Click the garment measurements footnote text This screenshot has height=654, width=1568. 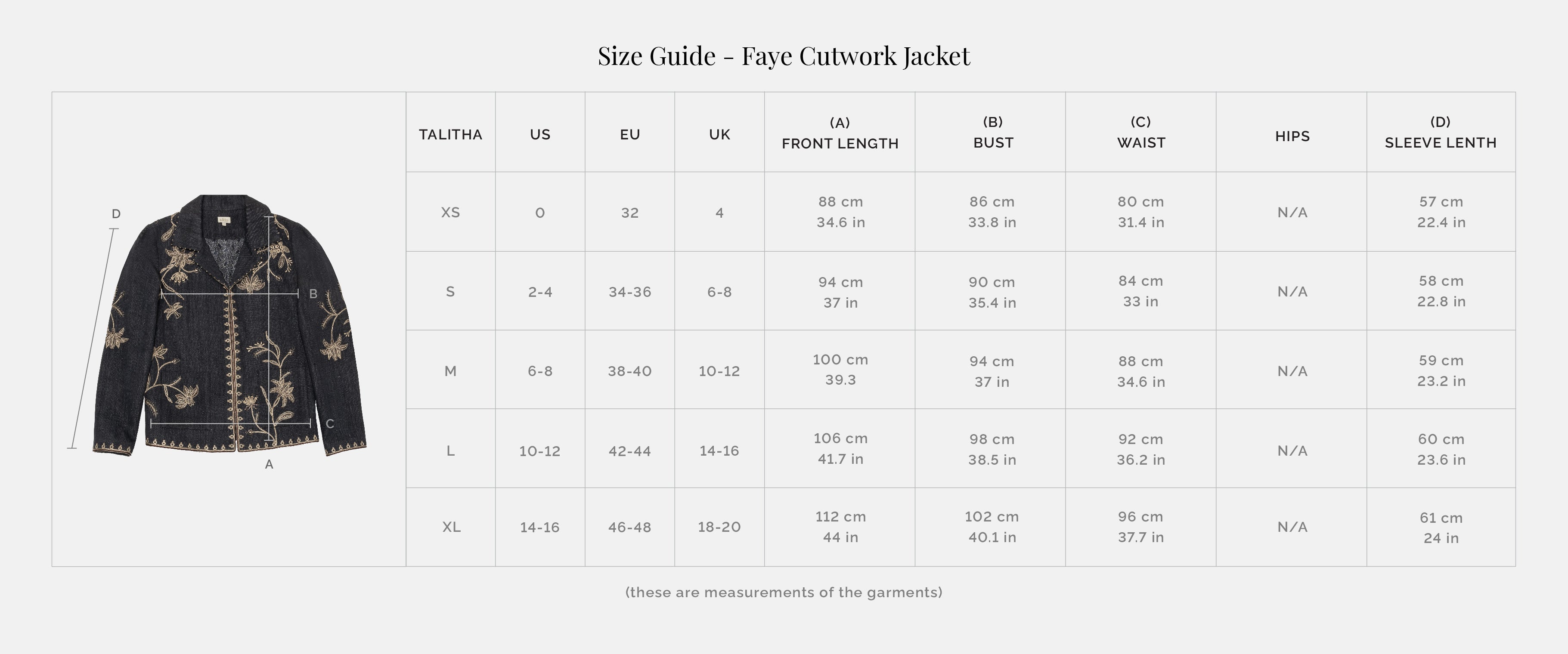[x=784, y=592]
